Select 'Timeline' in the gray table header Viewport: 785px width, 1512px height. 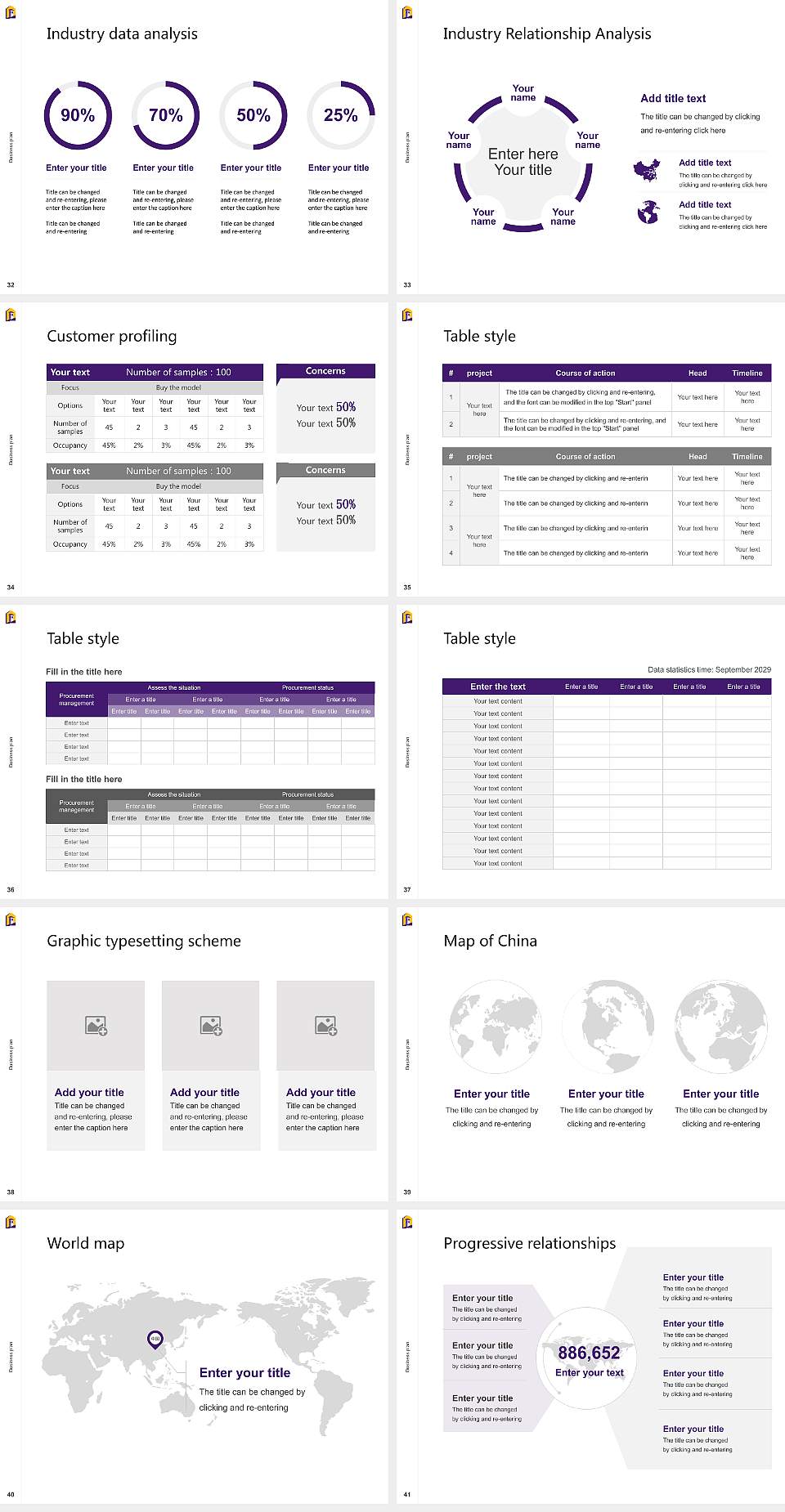coord(747,457)
